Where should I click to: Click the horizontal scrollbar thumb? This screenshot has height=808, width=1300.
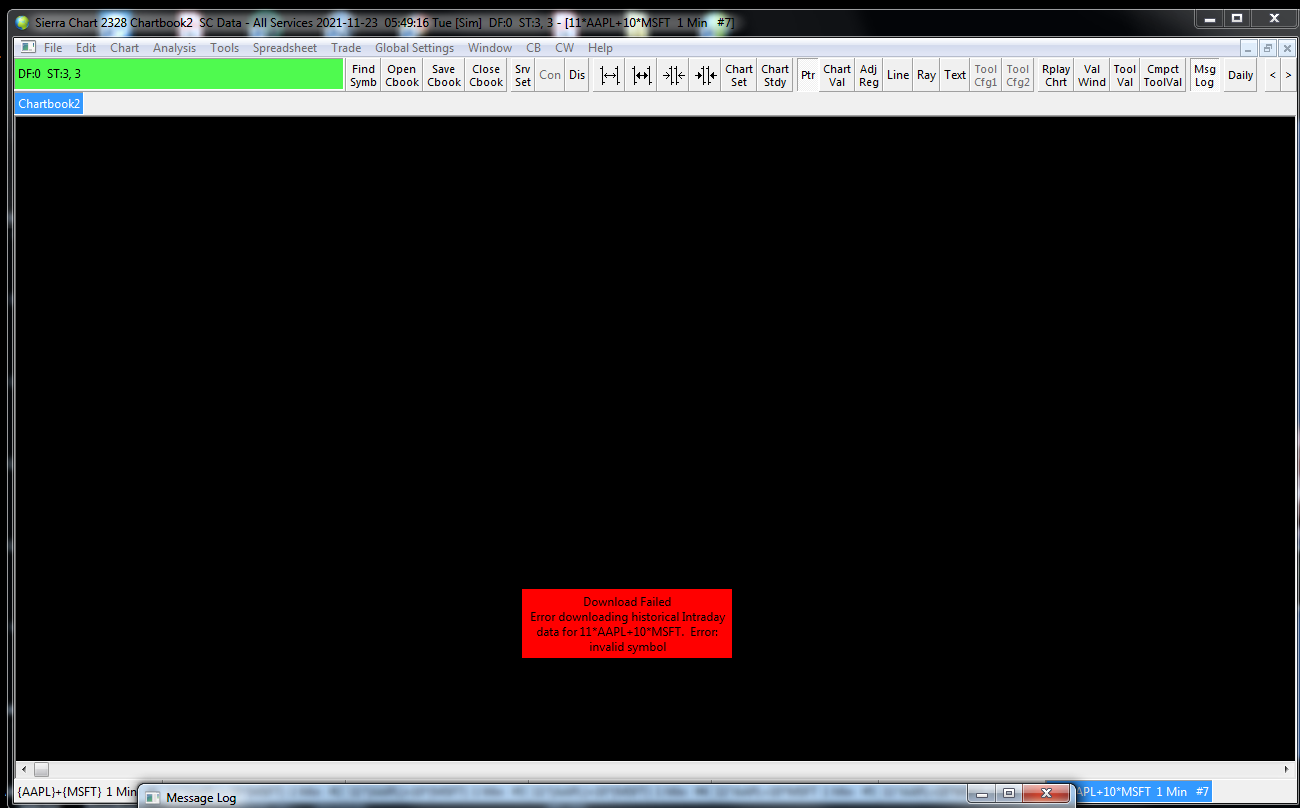41,770
